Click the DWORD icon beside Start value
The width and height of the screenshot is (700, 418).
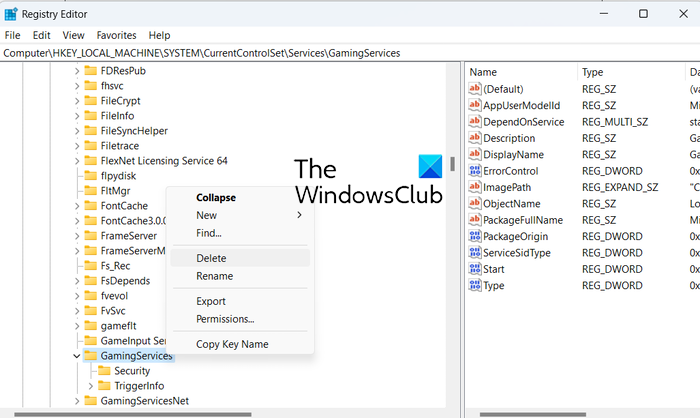pos(475,269)
